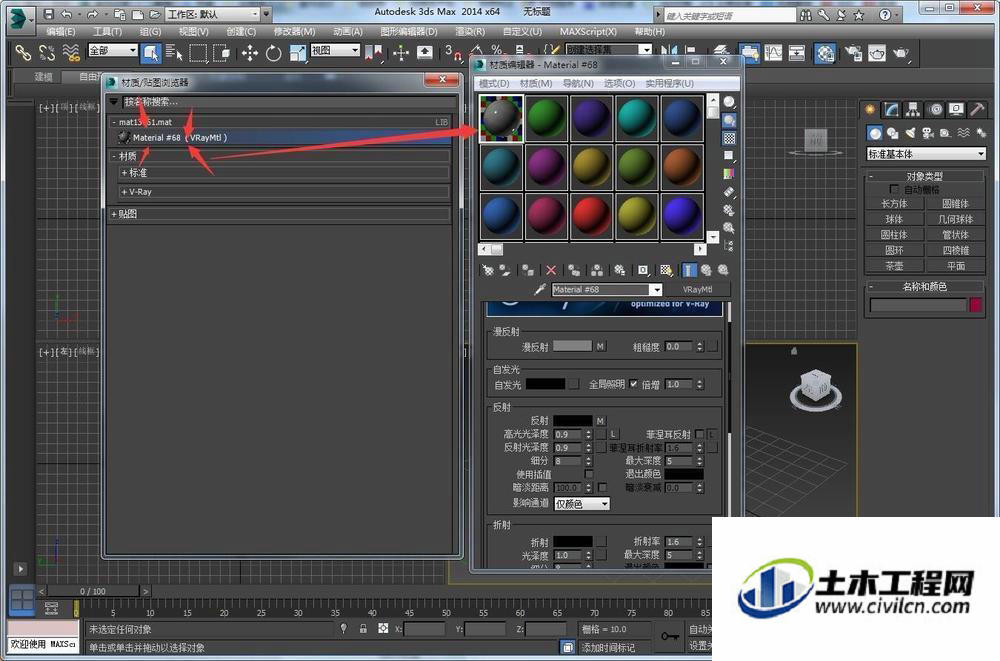1000x661 pixels.
Task: Toggle sample Background checker icon
Action: click(x=729, y=138)
